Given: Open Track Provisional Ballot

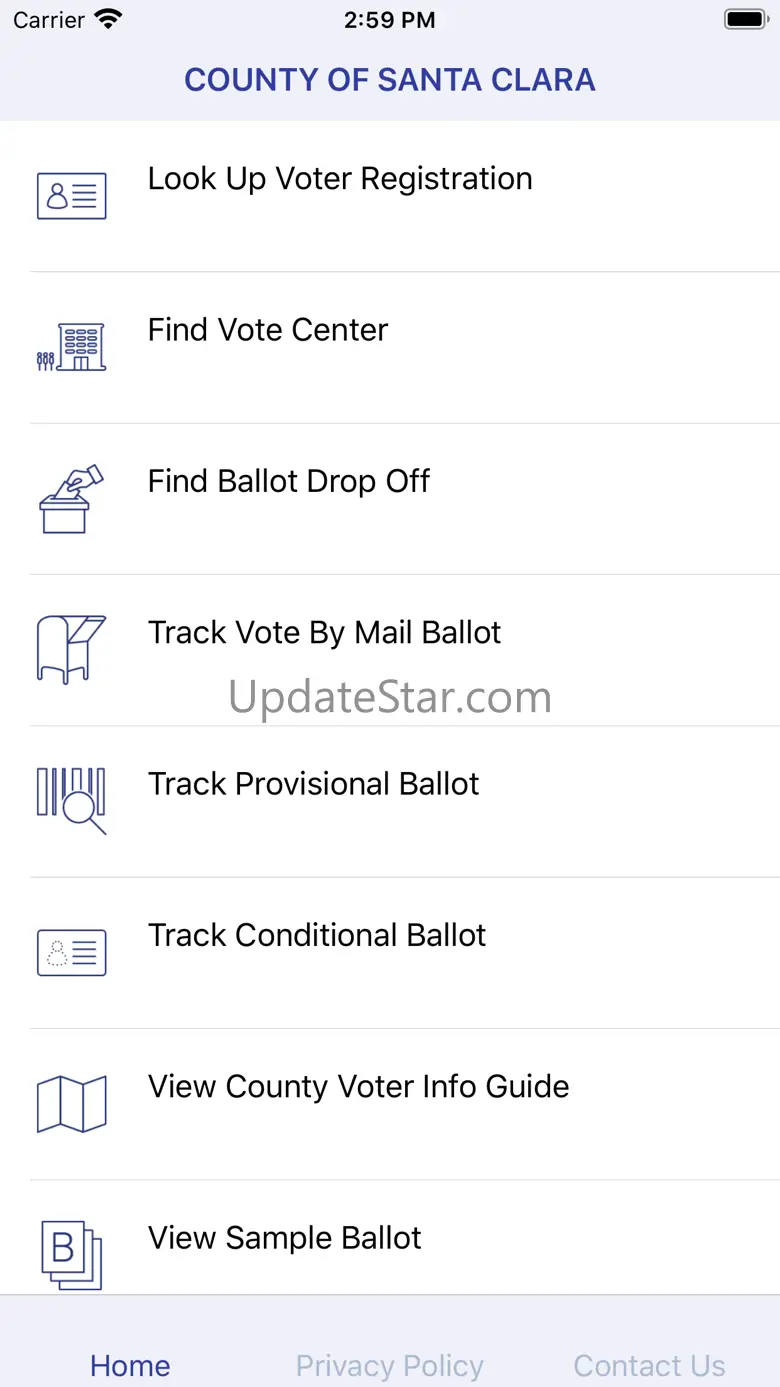Looking at the screenshot, I should (x=314, y=783).
